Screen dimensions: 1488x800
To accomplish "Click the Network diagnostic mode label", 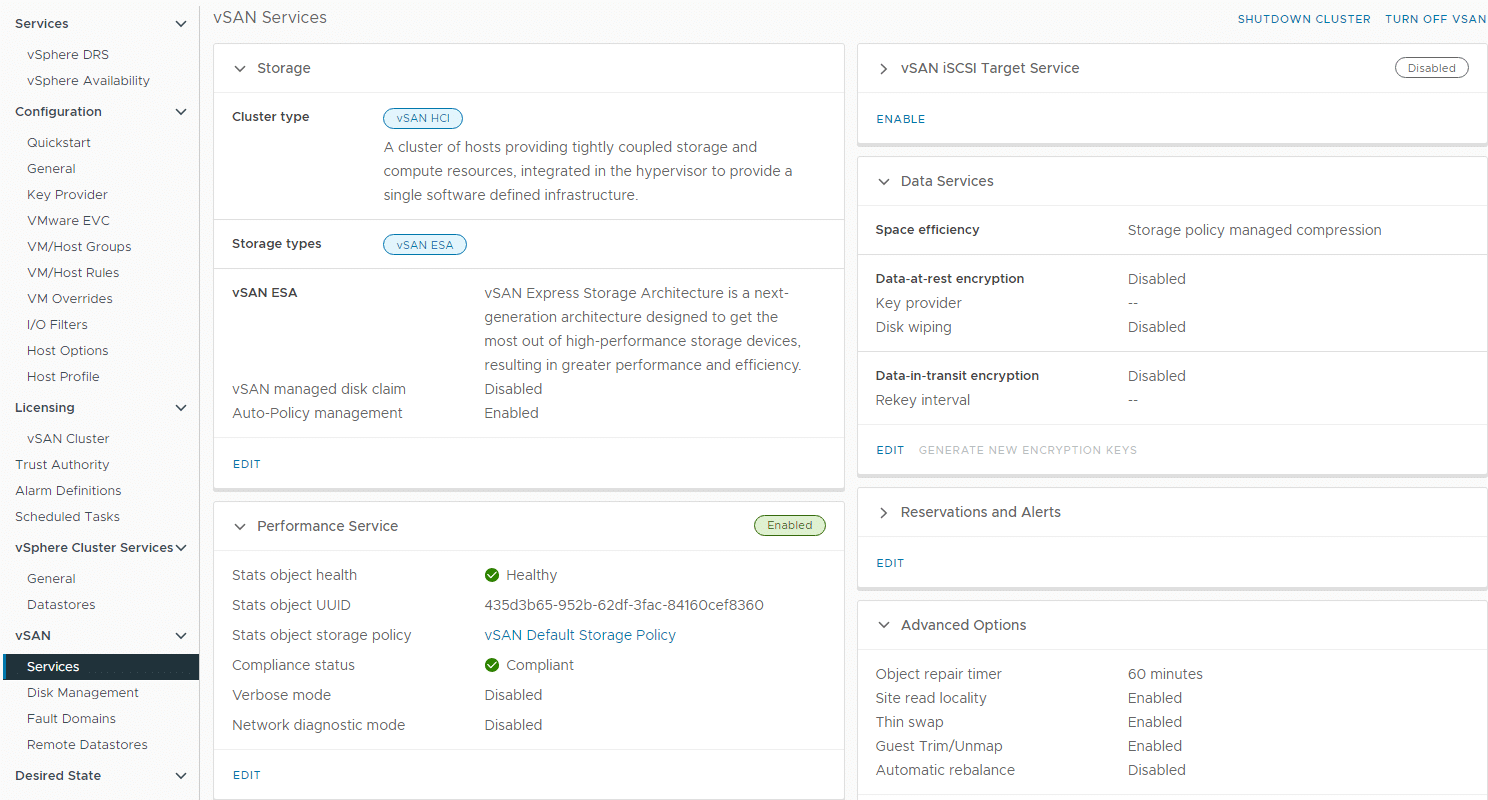I will (x=318, y=725).
